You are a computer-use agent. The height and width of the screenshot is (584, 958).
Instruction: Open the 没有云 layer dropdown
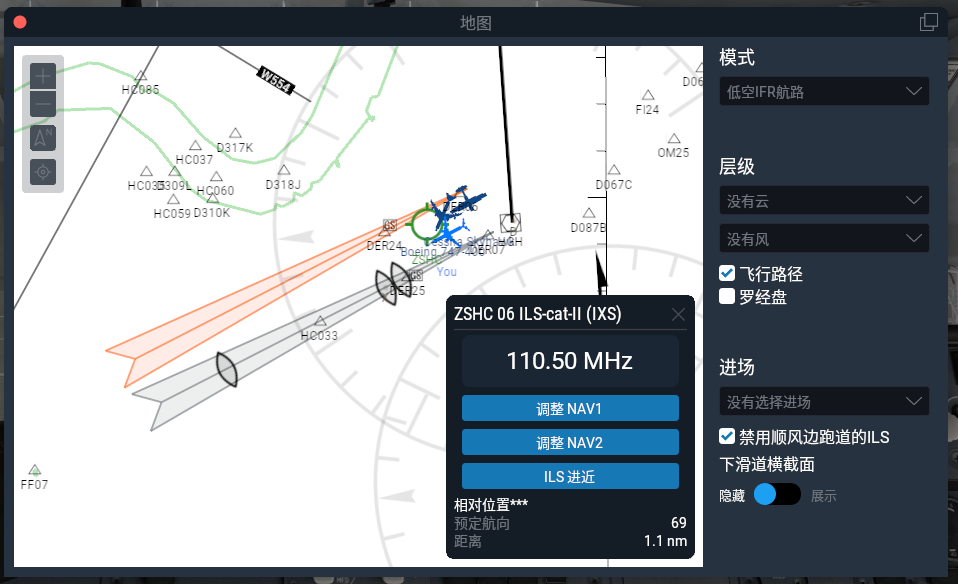pos(824,200)
